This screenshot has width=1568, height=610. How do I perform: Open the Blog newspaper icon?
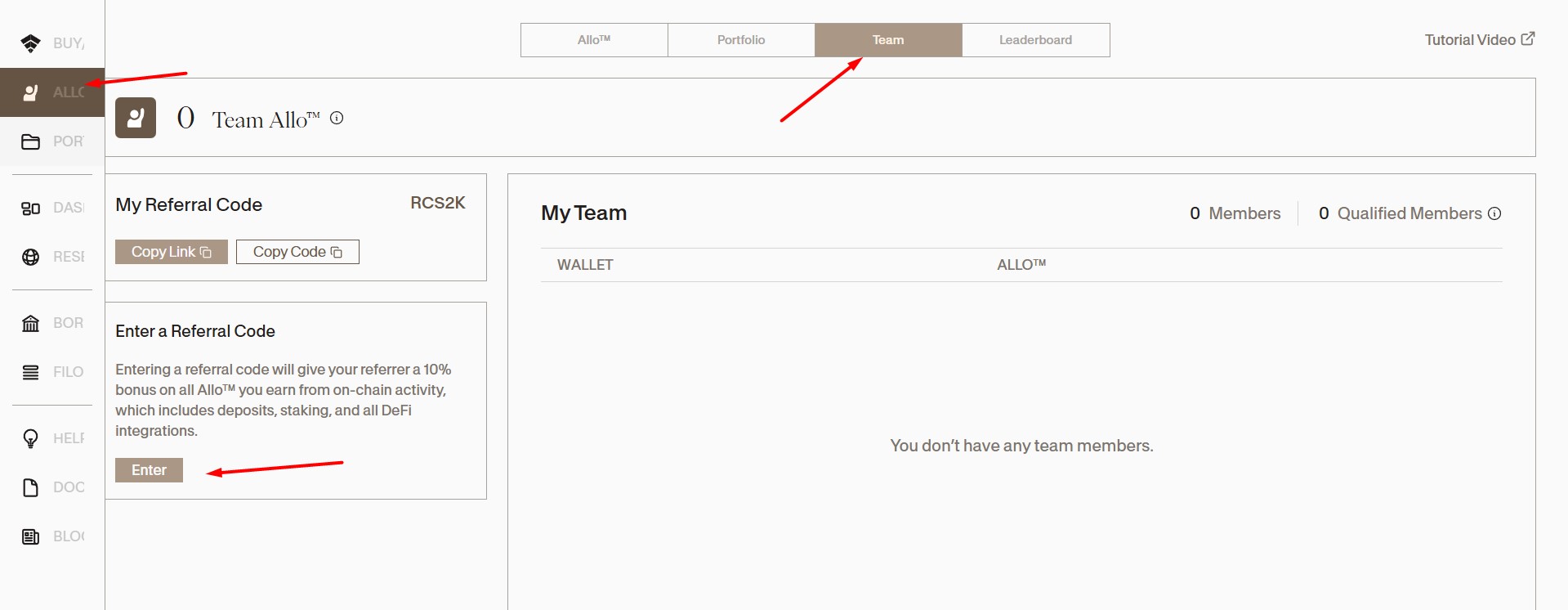pyautogui.click(x=31, y=536)
